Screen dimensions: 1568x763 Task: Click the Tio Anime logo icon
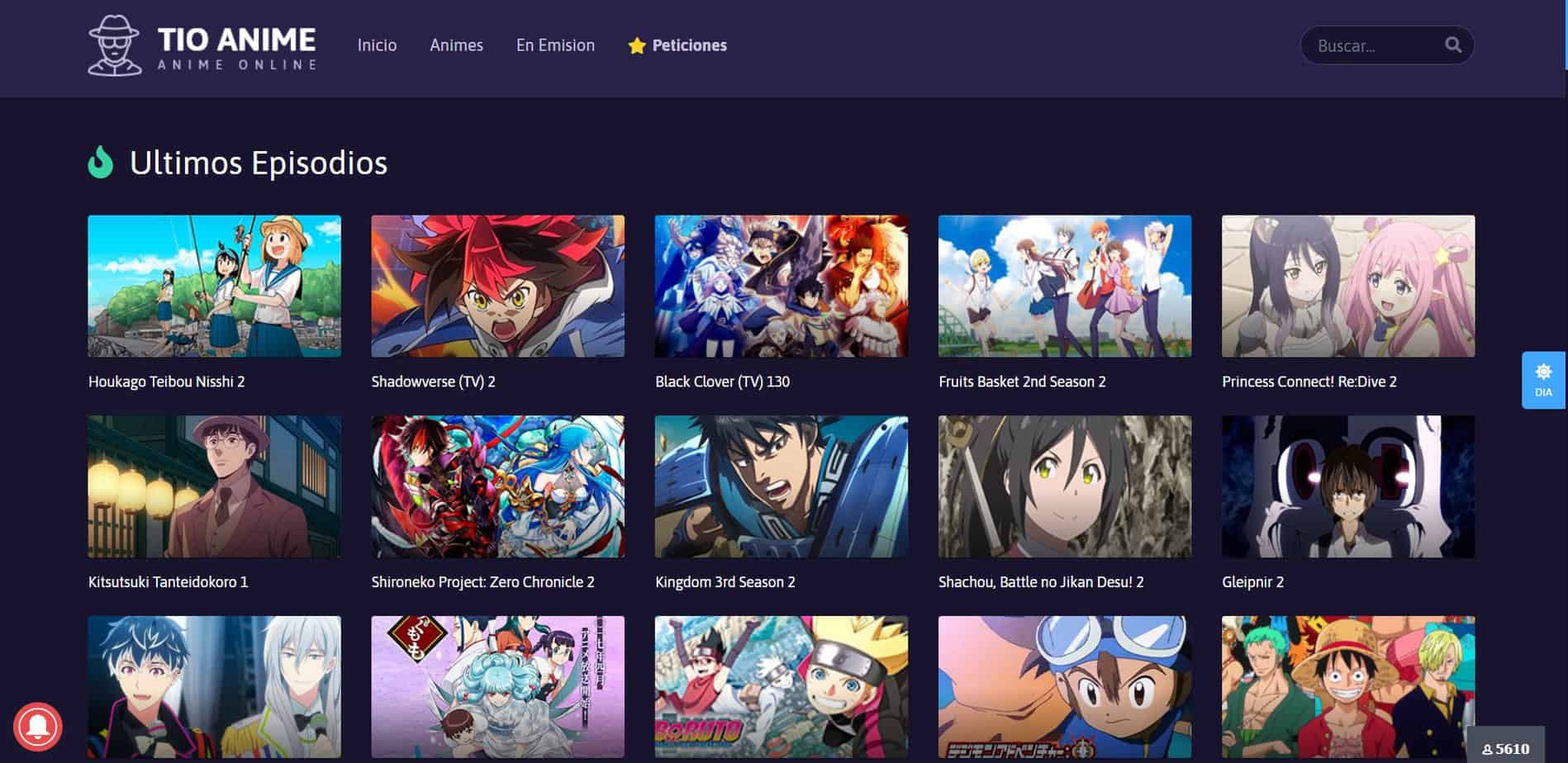point(114,45)
